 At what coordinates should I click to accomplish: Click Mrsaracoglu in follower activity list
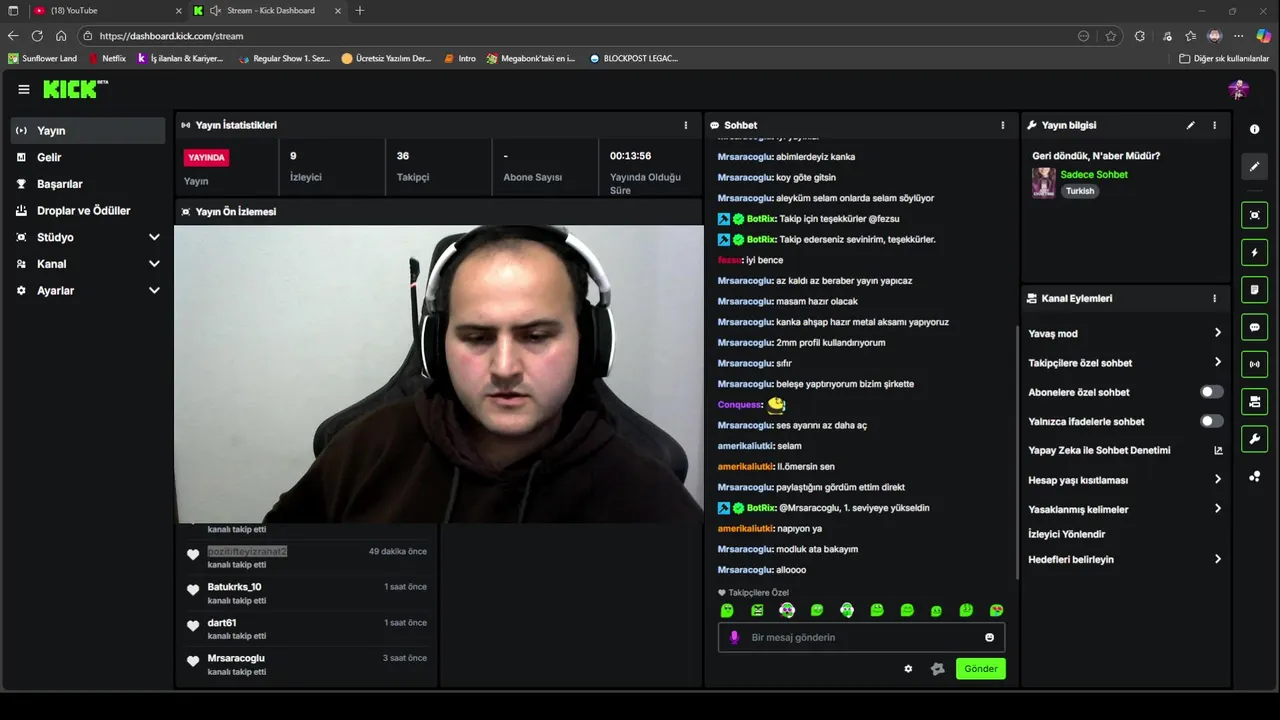coord(236,658)
